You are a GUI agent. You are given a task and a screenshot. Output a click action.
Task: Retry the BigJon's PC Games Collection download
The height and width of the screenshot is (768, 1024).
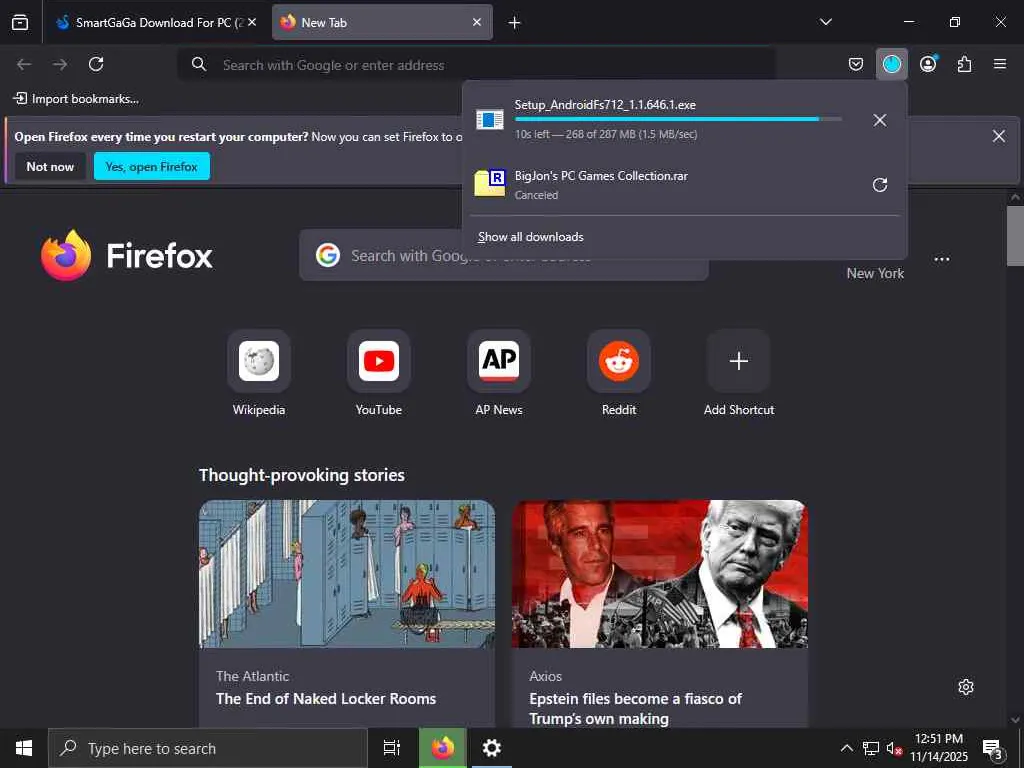click(880, 185)
